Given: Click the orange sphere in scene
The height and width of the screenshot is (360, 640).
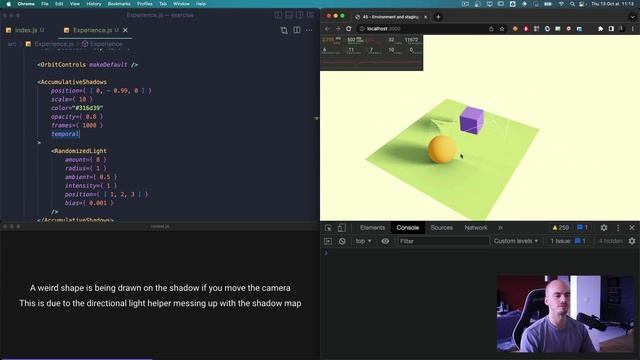Looking at the screenshot, I should 442,150.
